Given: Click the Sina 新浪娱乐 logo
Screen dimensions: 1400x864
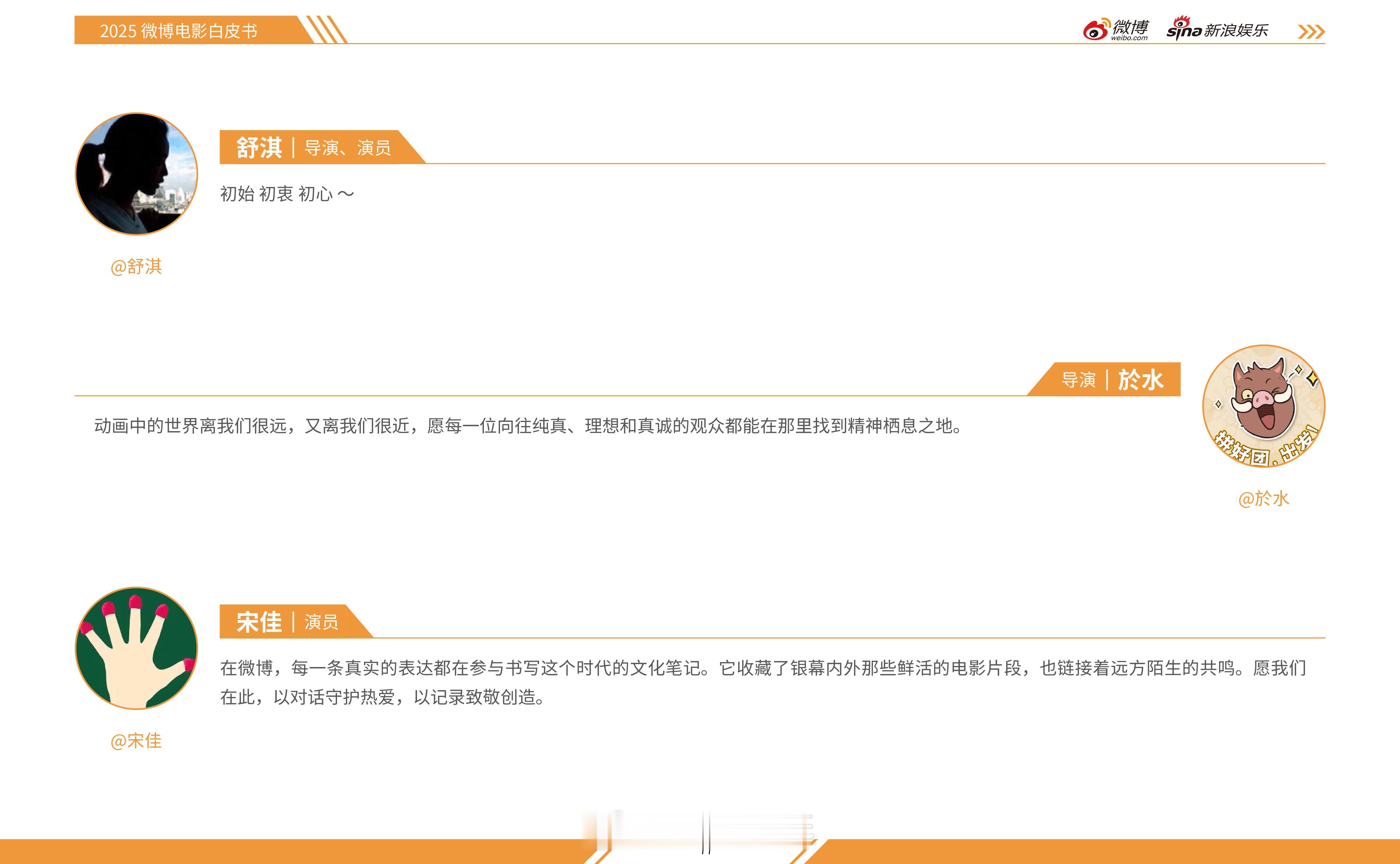Looking at the screenshot, I should (1217, 30).
